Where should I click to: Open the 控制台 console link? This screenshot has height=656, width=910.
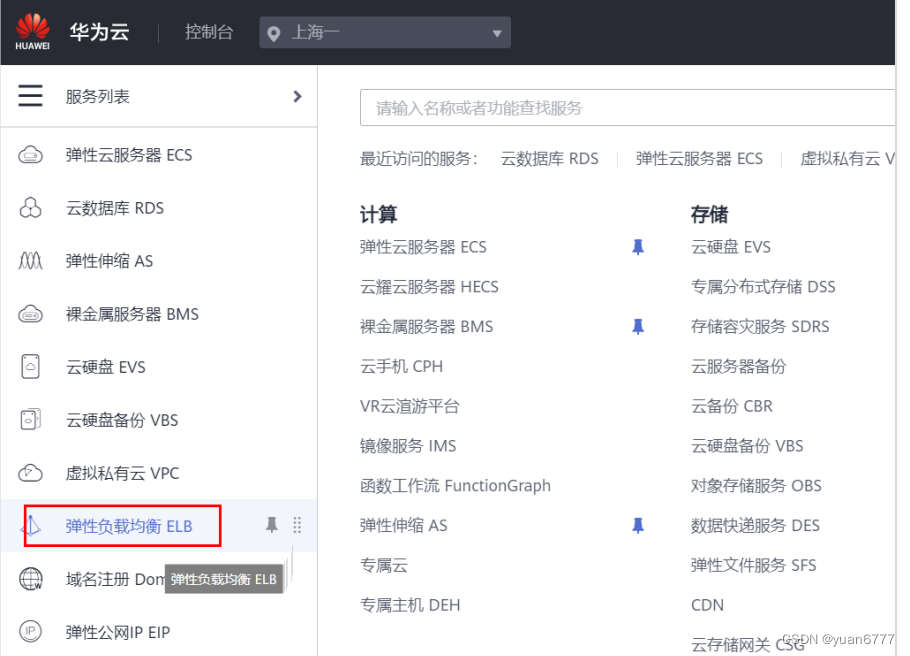209,32
